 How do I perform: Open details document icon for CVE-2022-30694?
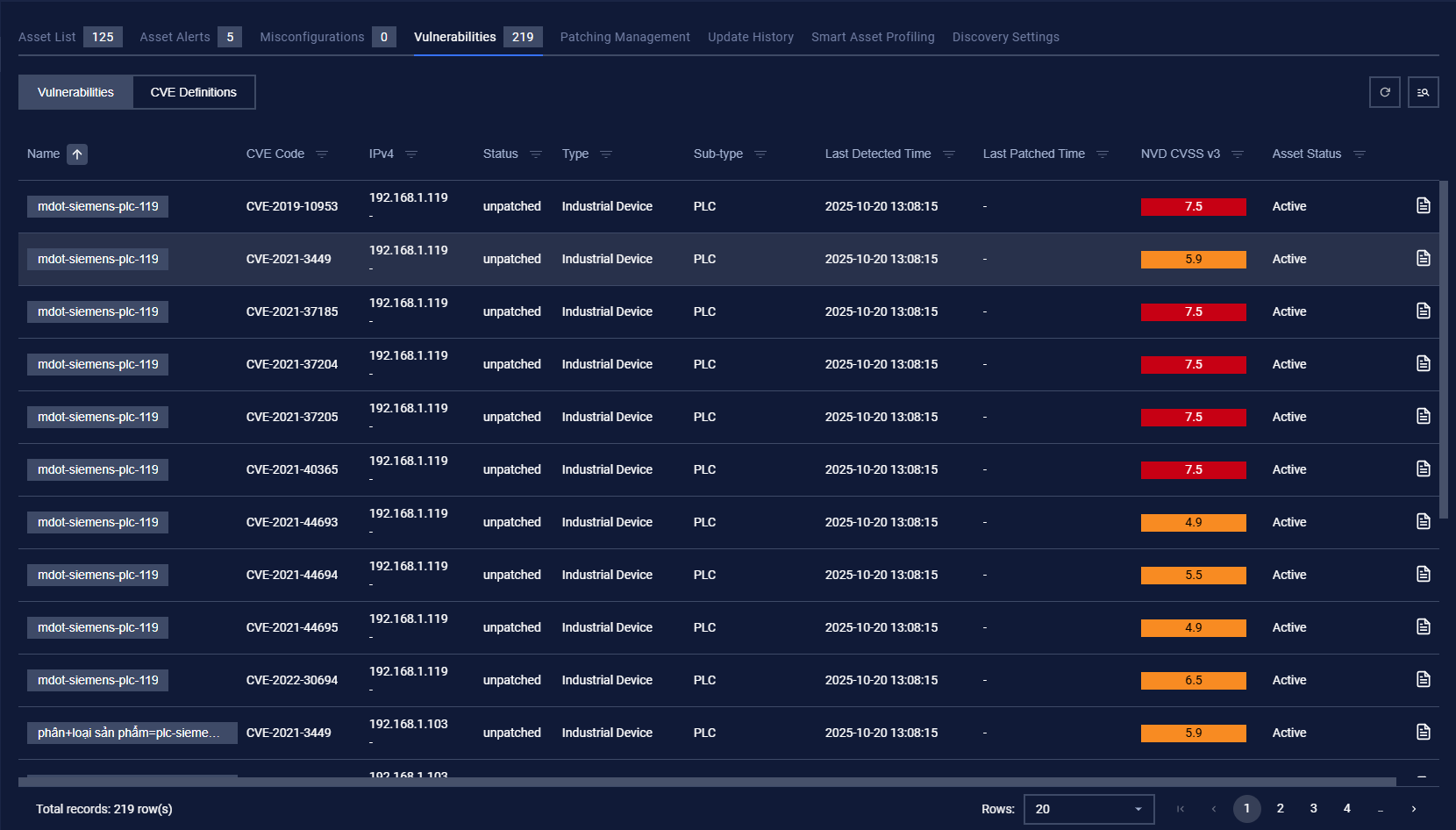pyautogui.click(x=1423, y=679)
